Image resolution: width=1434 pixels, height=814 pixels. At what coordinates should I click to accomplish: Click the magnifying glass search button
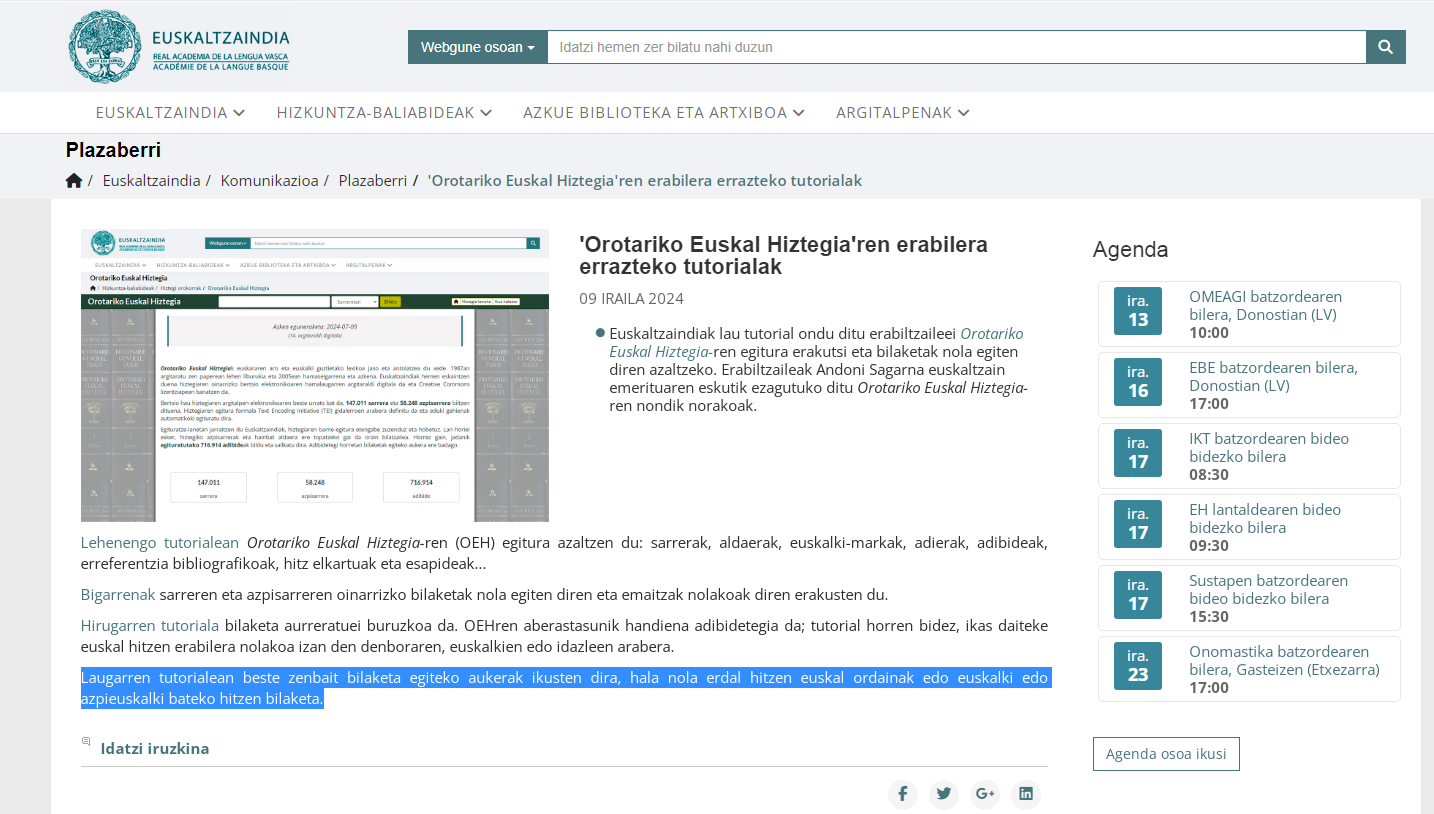(x=1385, y=47)
